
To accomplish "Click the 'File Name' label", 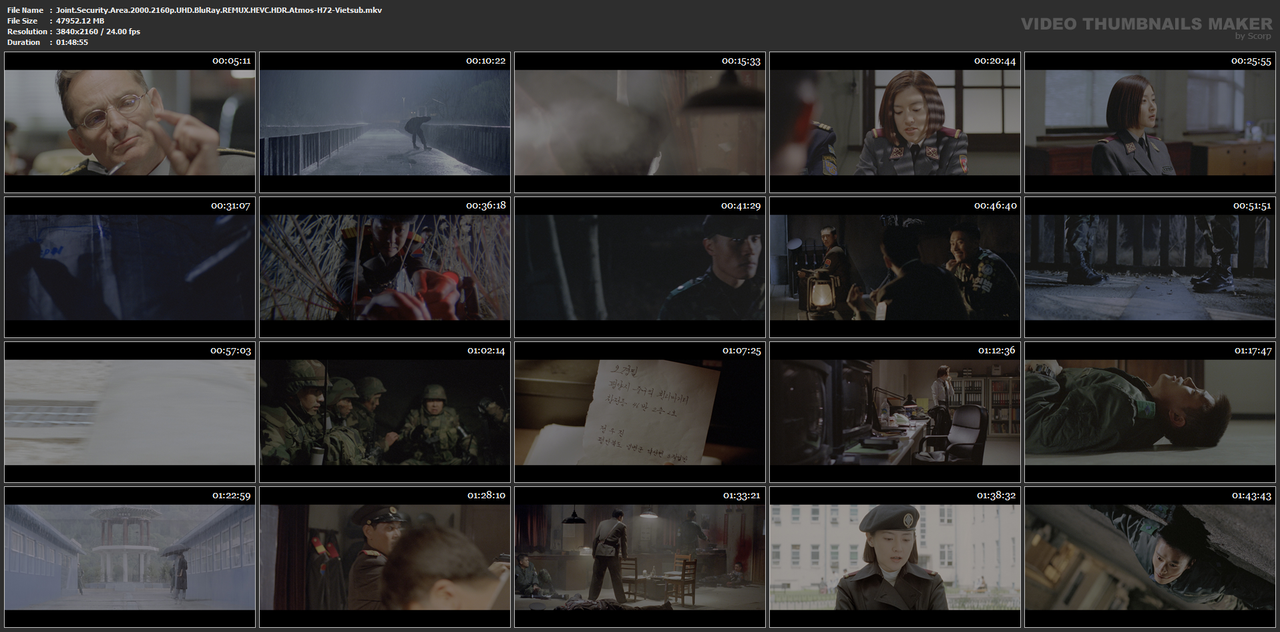I will [x=25, y=10].
